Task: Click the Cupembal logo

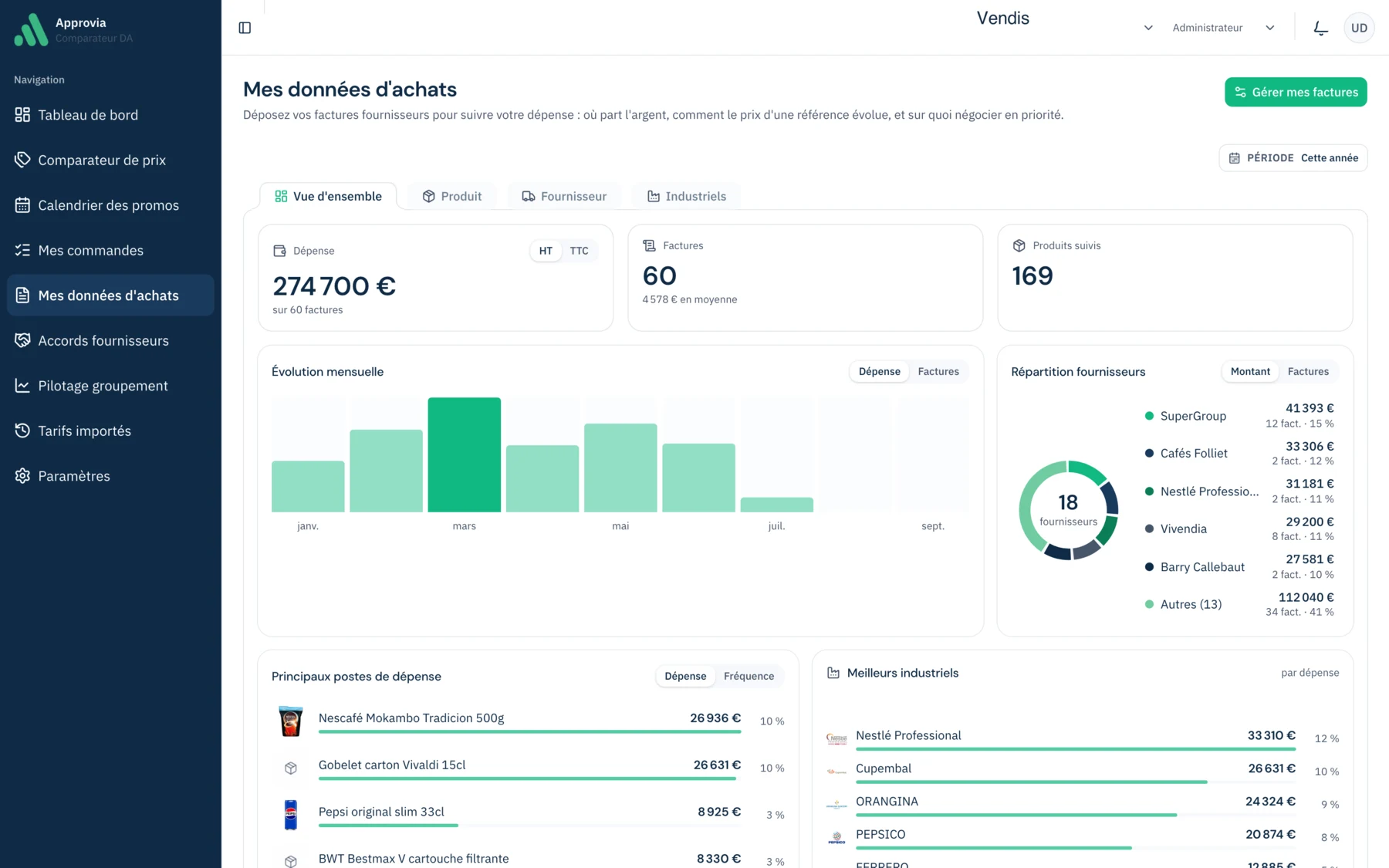Action: tap(836, 772)
